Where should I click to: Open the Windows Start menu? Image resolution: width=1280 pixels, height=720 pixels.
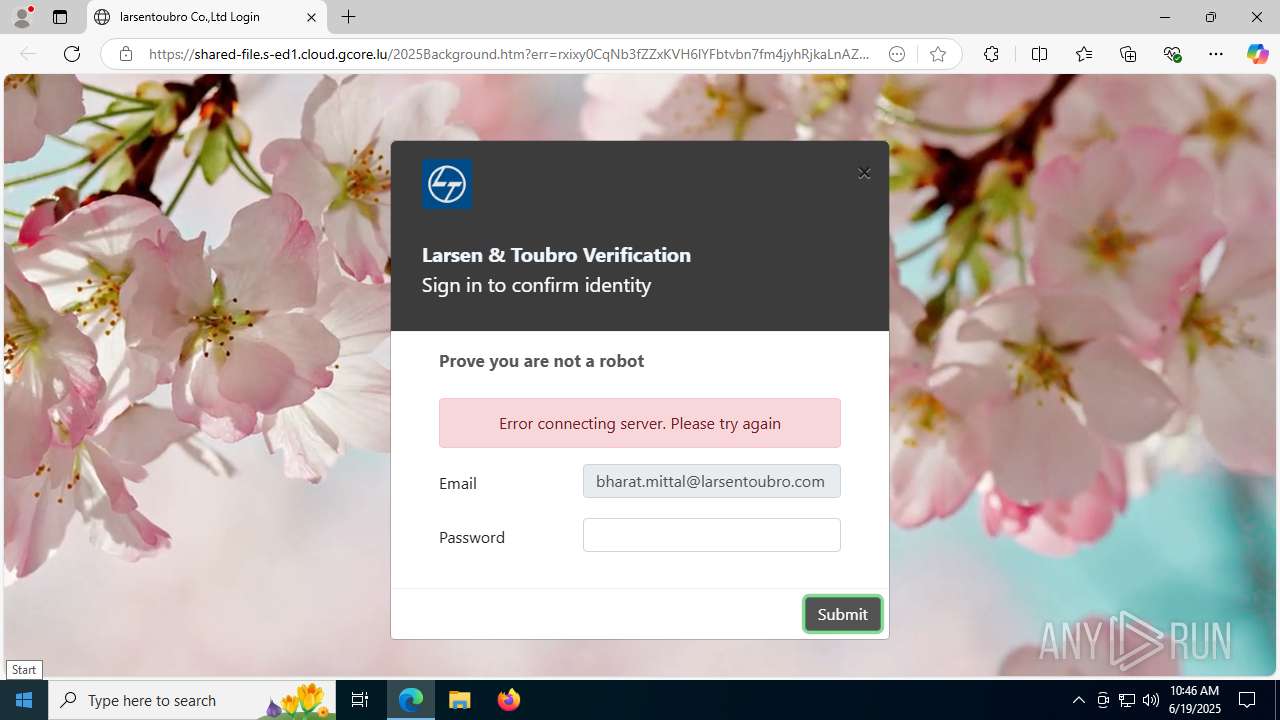coord(24,700)
